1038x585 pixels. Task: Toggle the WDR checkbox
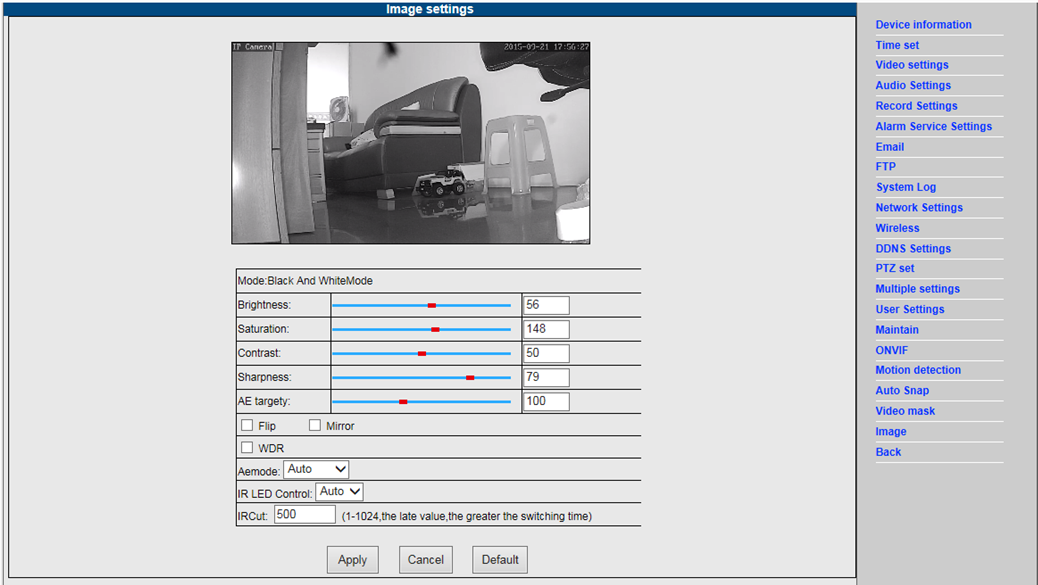[247, 447]
